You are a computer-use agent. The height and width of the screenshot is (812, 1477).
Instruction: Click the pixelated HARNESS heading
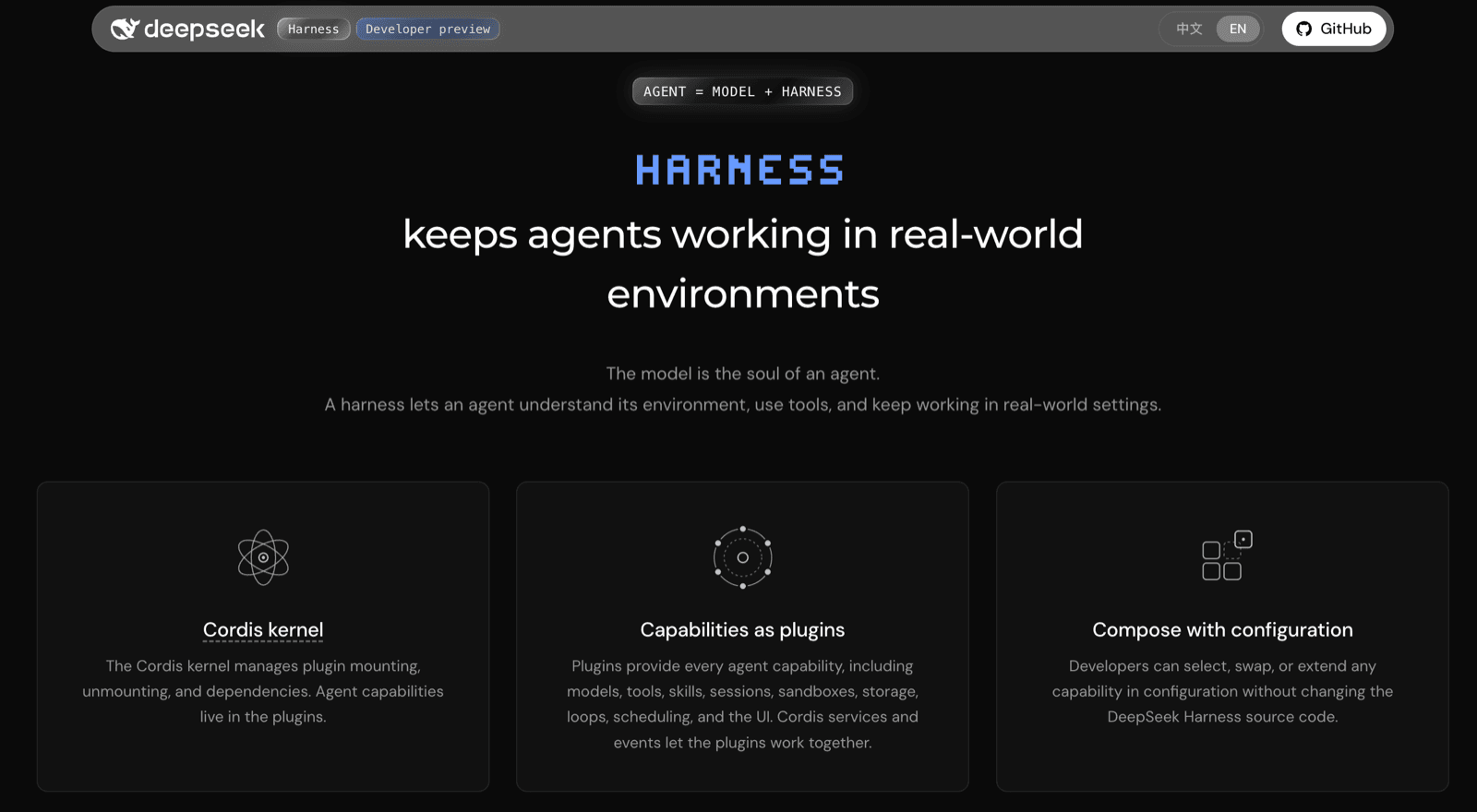click(740, 170)
